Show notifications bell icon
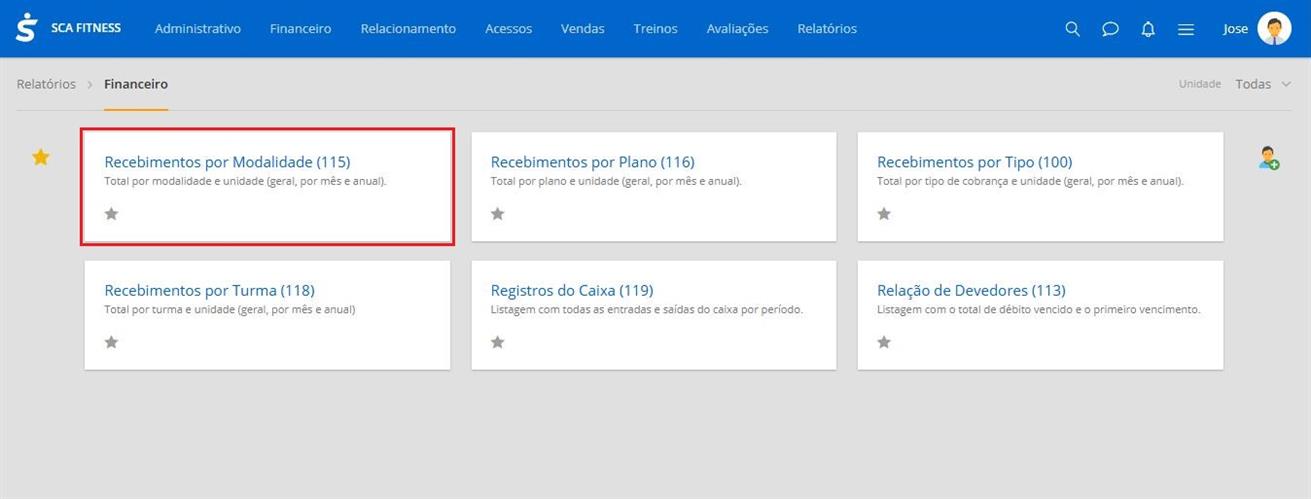Image resolution: width=1311 pixels, height=499 pixels. click(1148, 29)
